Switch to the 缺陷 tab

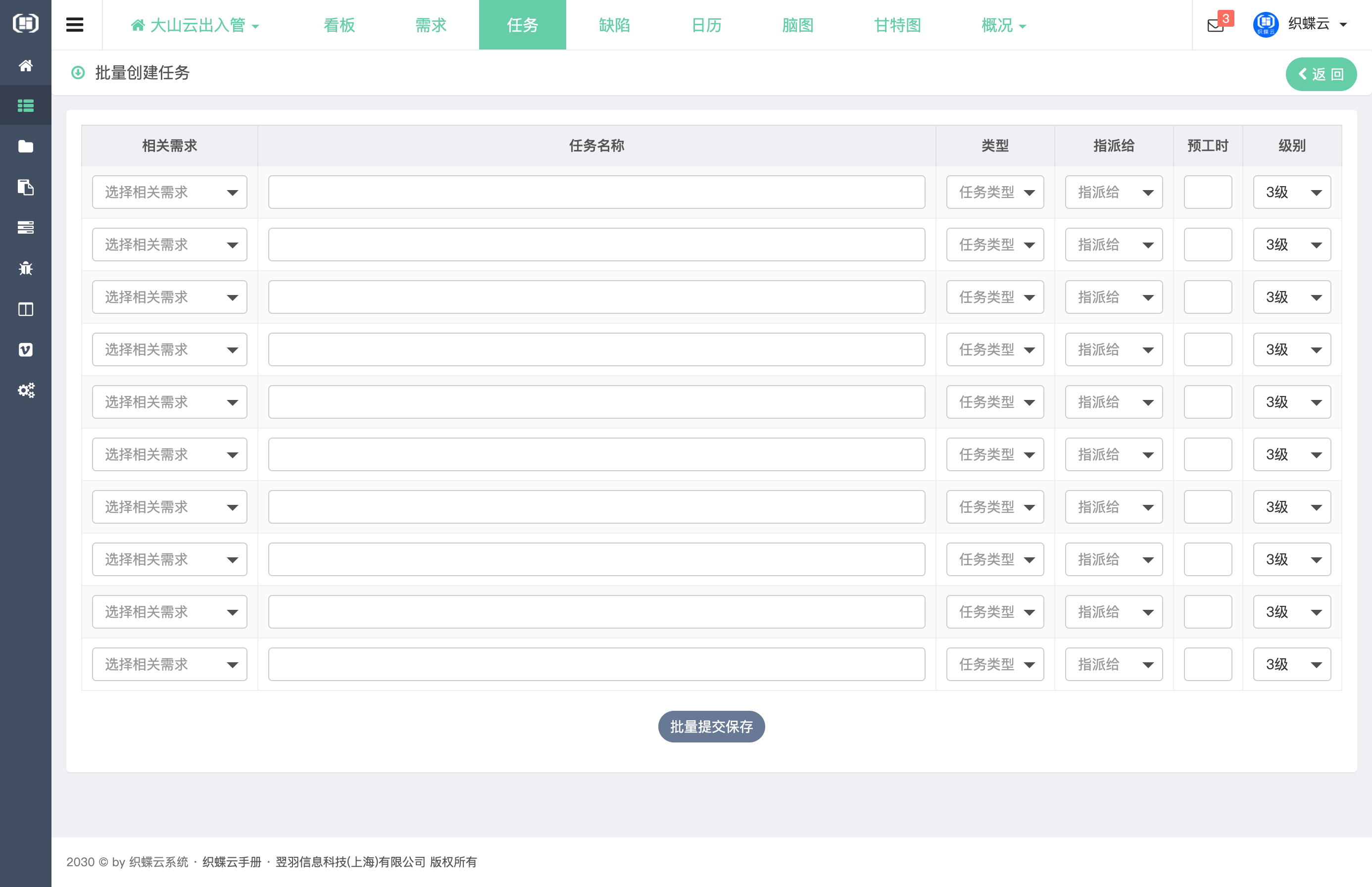[x=614, y=25]
